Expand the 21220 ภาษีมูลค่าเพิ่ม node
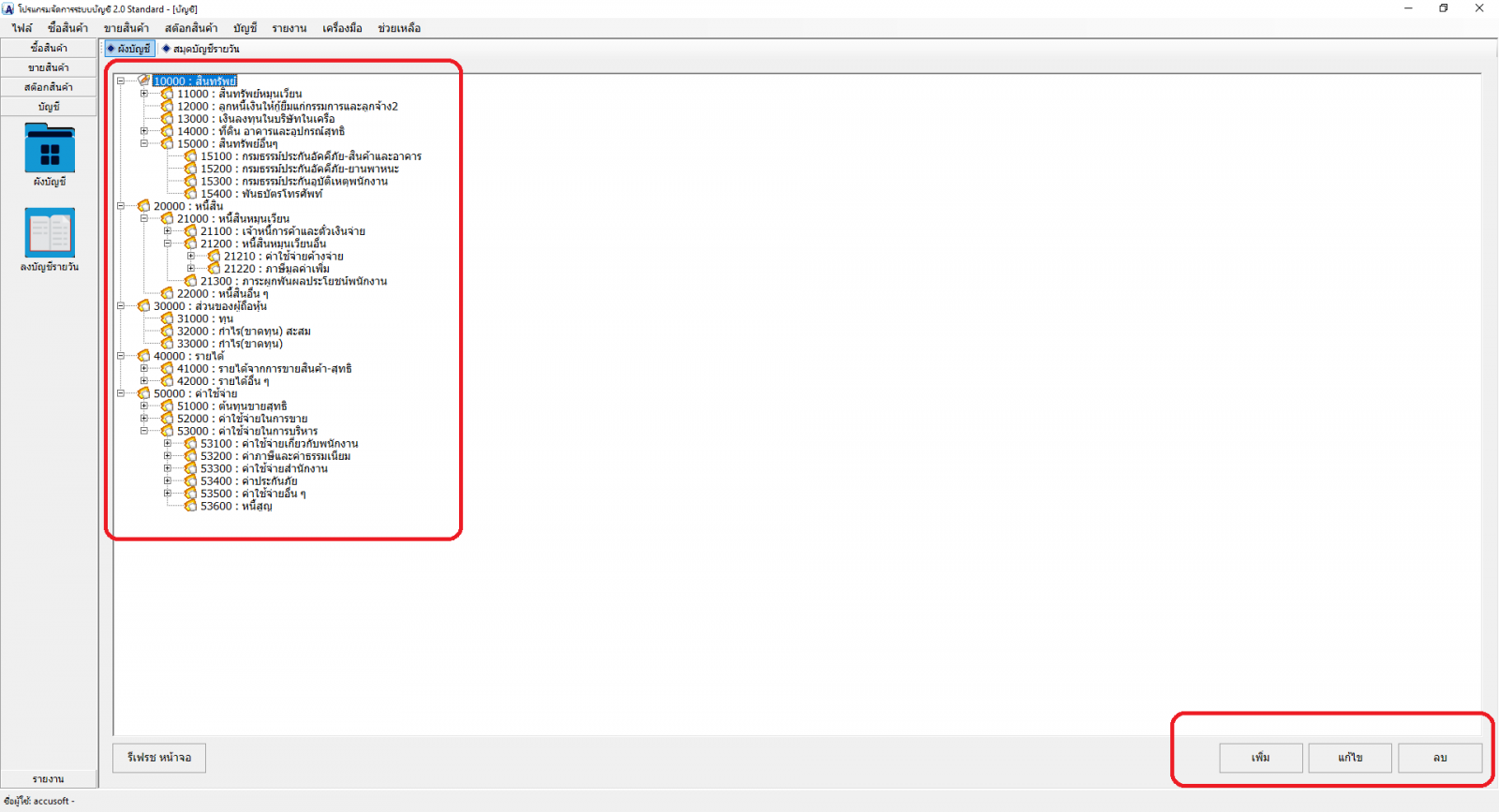Image resolution: width=1499 pixels, height=812 pixels. coord(191,269)
